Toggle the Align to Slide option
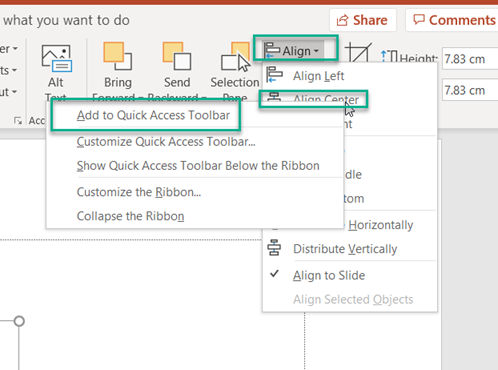 [349, 275]
